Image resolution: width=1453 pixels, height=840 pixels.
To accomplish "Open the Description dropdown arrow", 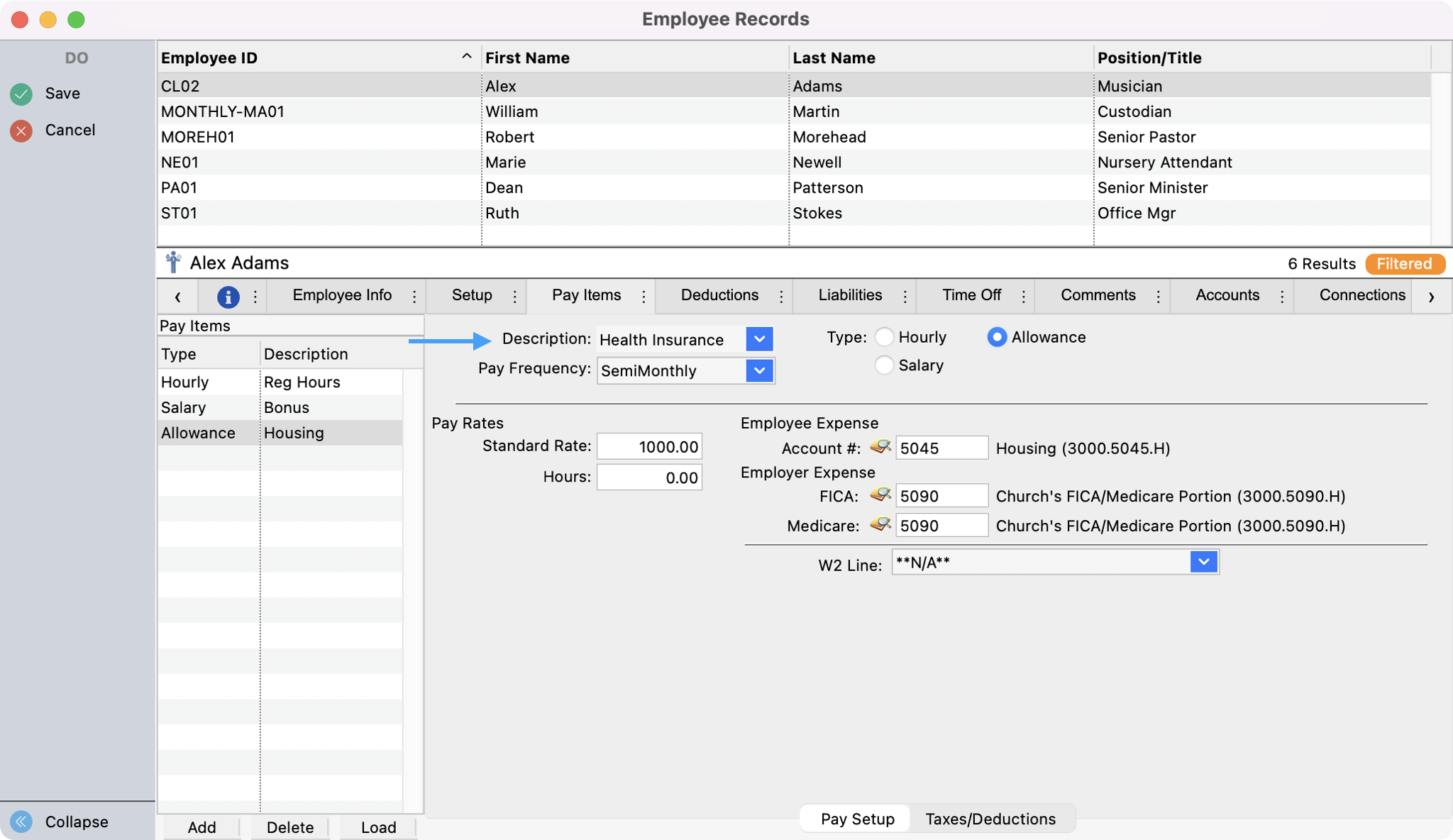I will [x=759, y=339].
